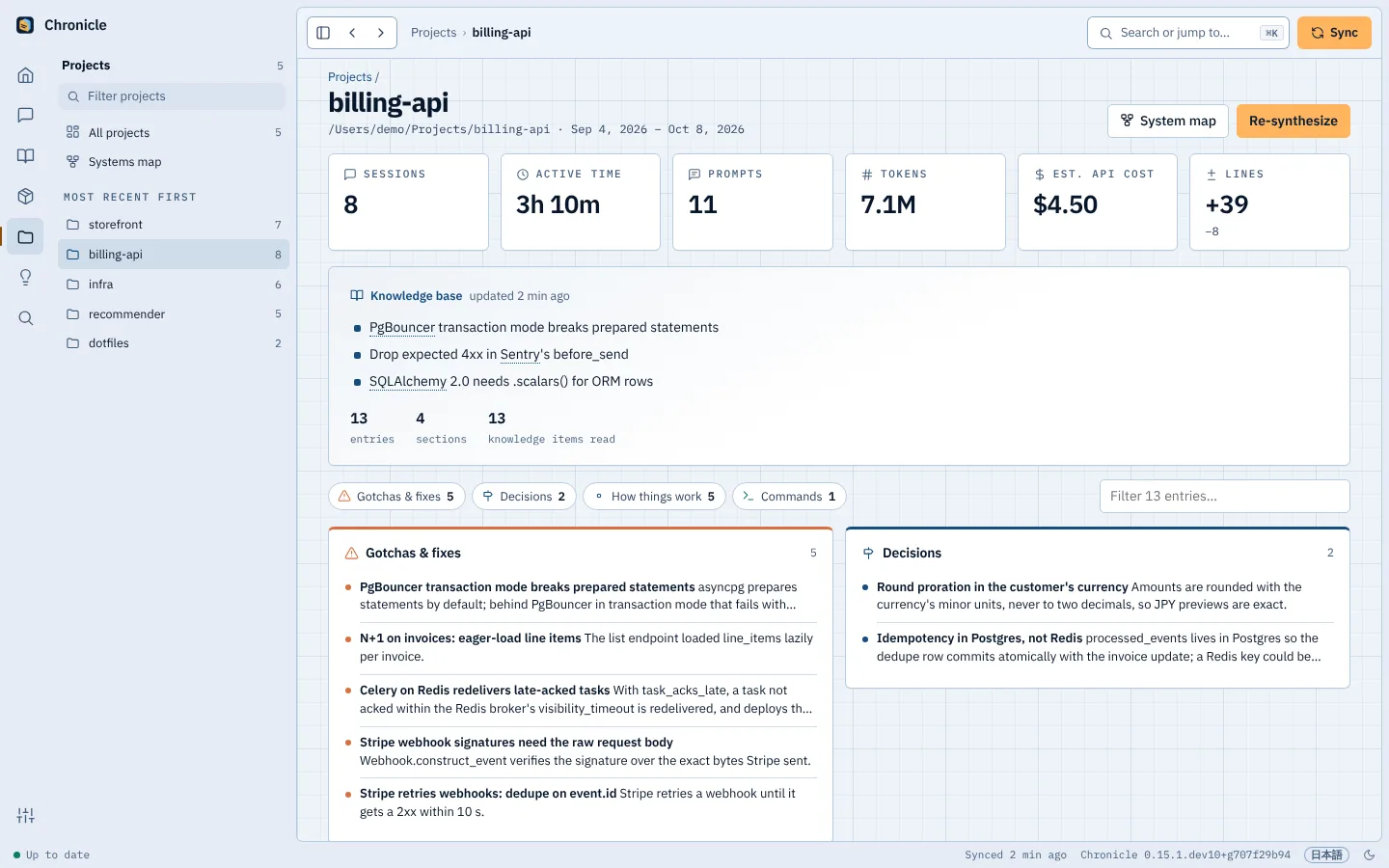Select the Gotchas & fixes filter tab
1389x868 pixels.
pyautogui.click(x=397, y=497)
